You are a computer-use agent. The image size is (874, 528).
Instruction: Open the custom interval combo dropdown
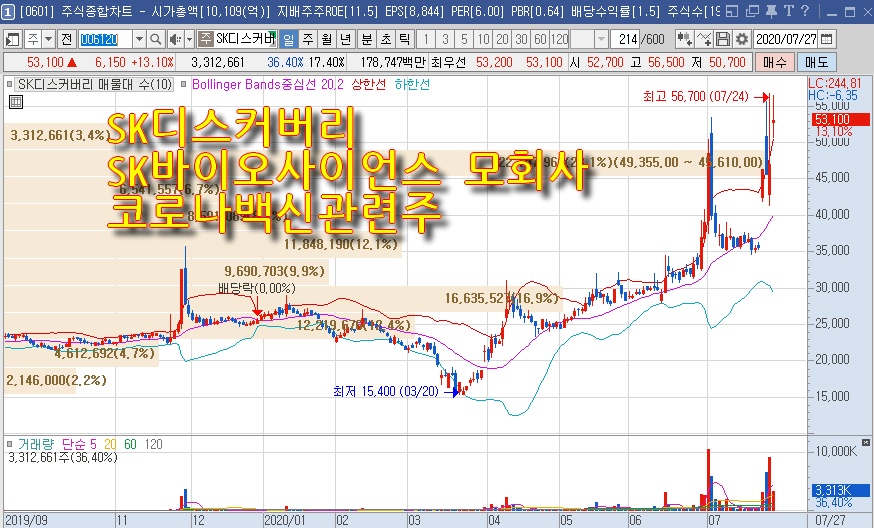click(601, 39)
